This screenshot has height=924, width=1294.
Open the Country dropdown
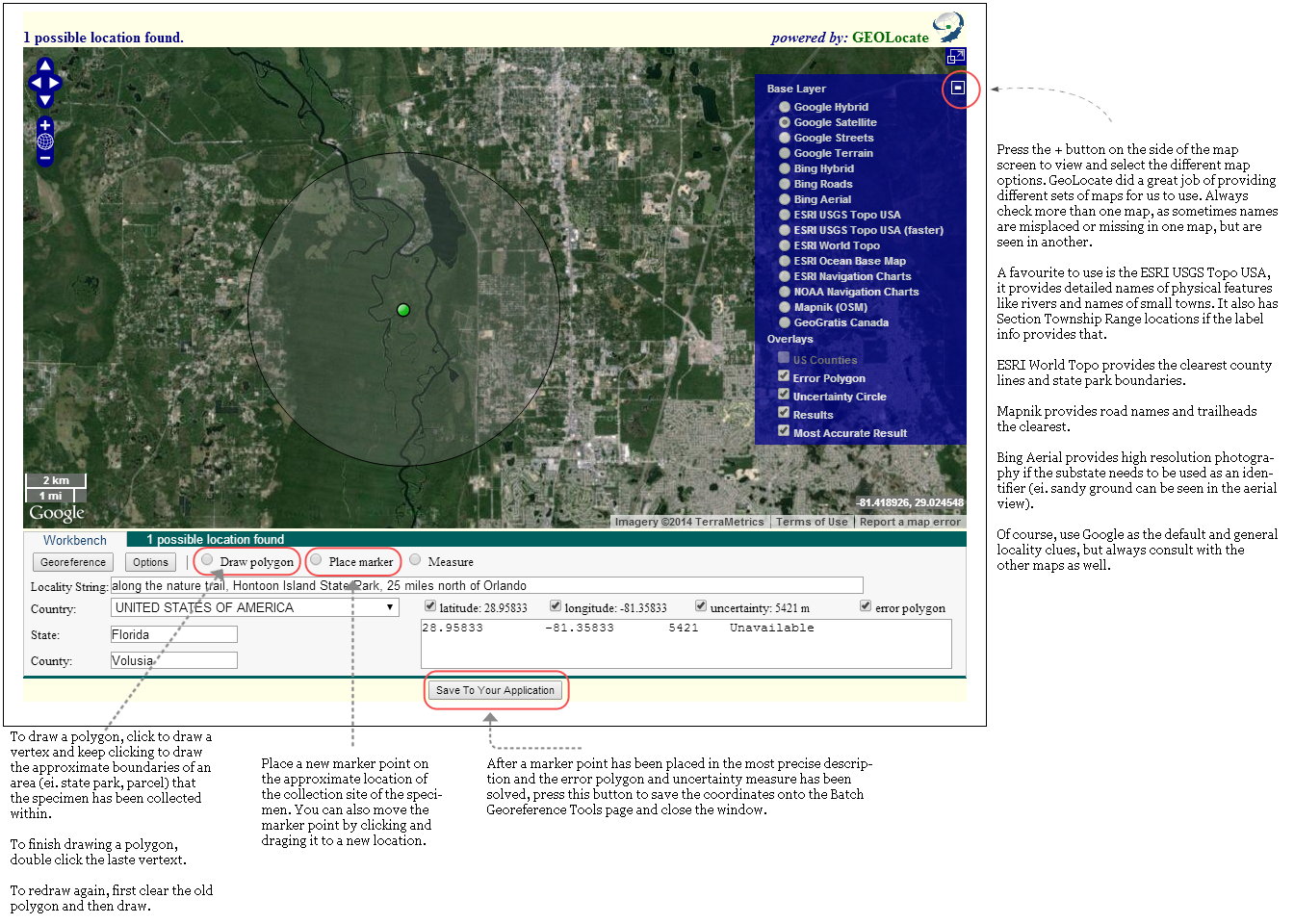coord(255,607)
